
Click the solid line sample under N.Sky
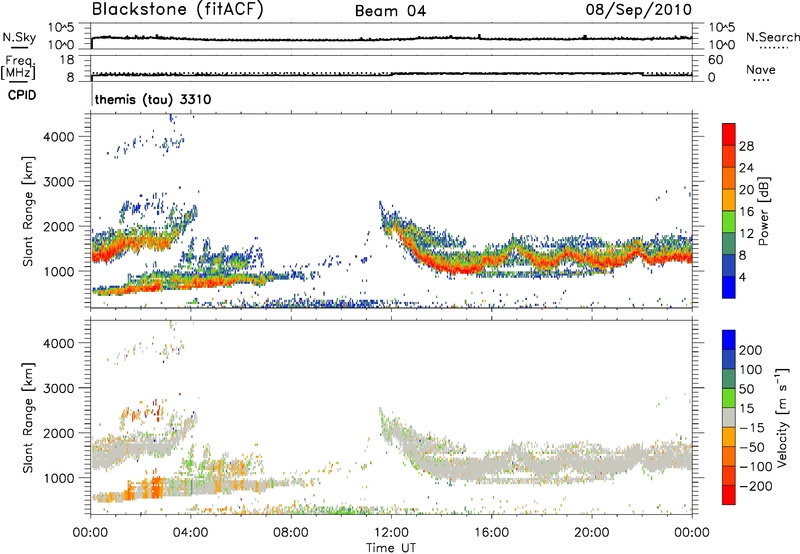(x=19, y=47)
